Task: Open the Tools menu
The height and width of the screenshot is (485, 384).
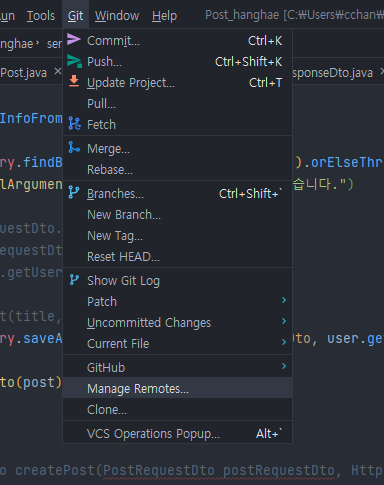Action: [x=41, y=16]
